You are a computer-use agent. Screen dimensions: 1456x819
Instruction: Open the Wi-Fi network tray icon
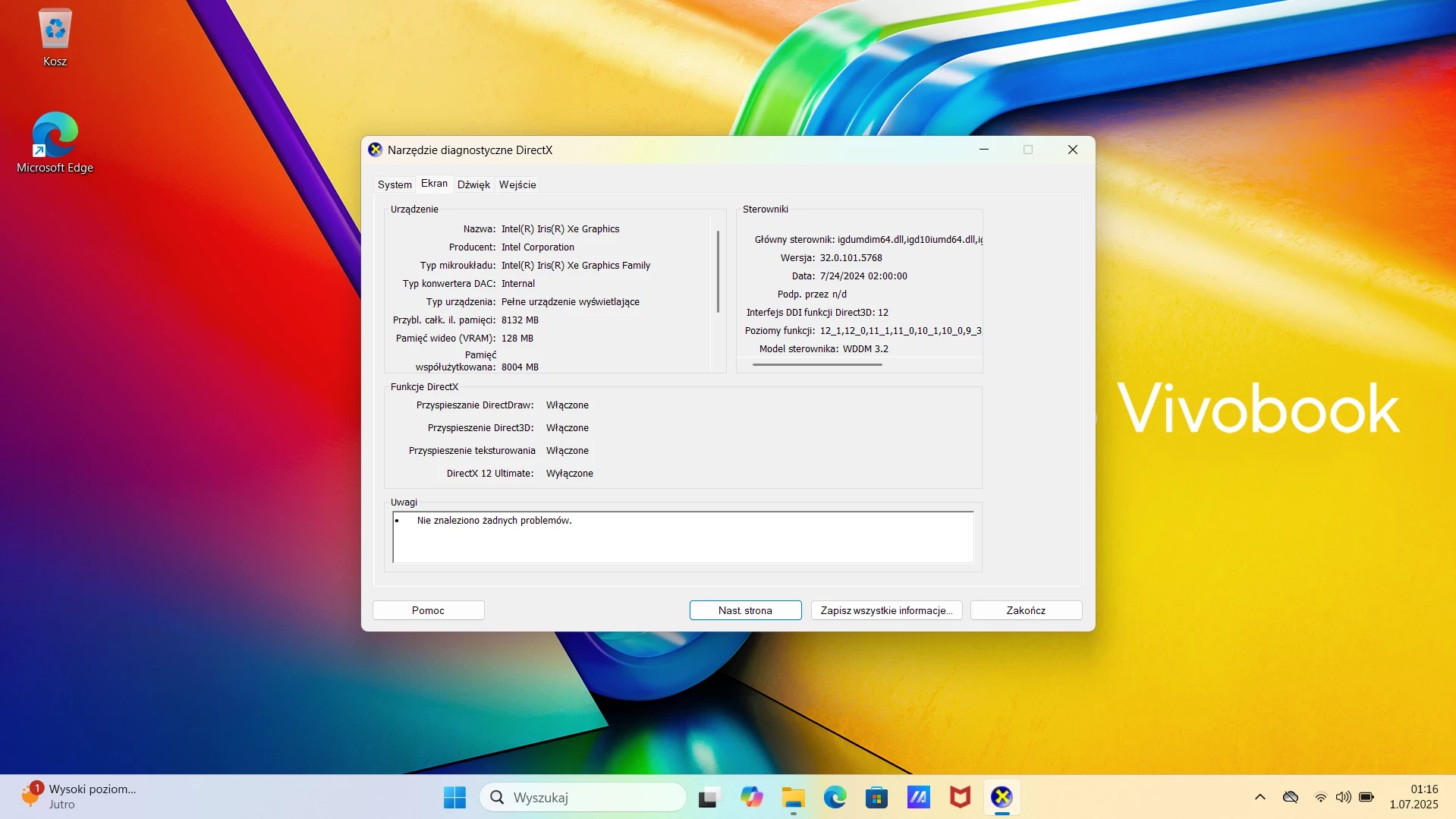click(1321, 797)
